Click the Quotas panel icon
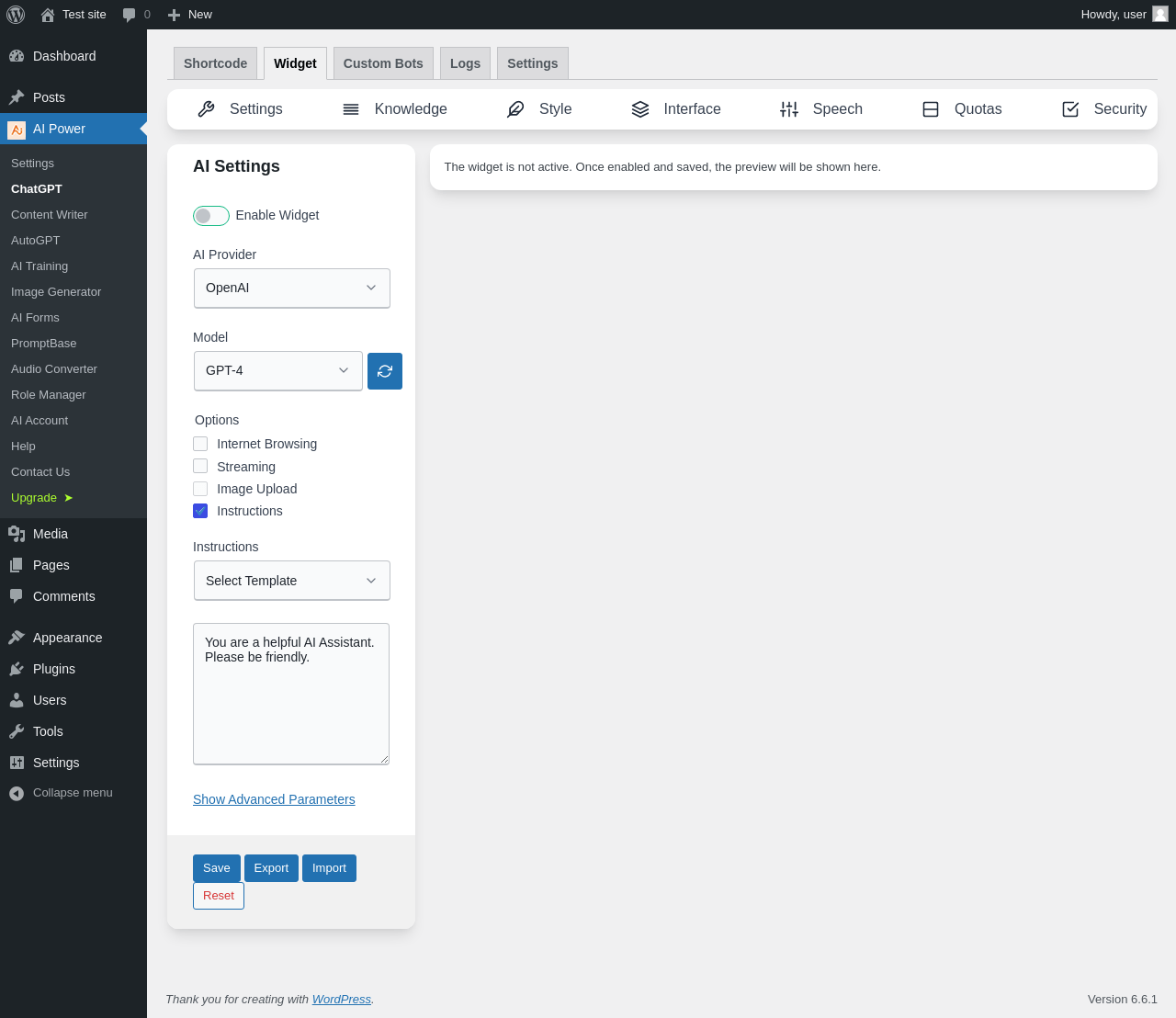This screenshot has width=1176, height=1018. point(931,109)
